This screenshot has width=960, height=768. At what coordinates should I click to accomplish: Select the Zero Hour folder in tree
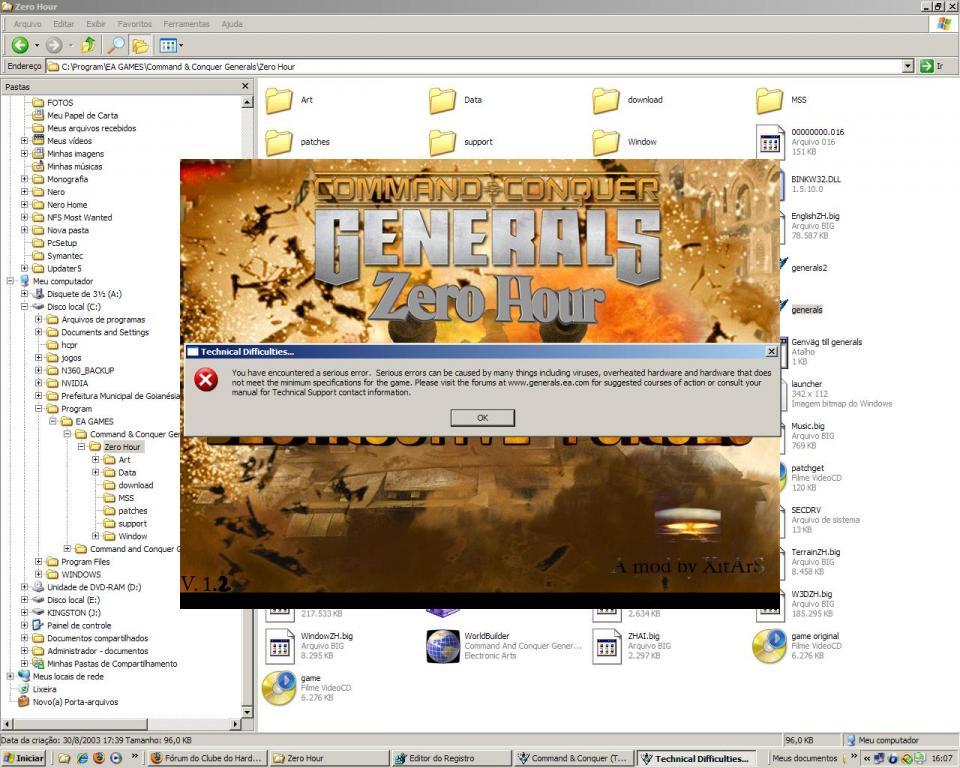click(122, 447)
